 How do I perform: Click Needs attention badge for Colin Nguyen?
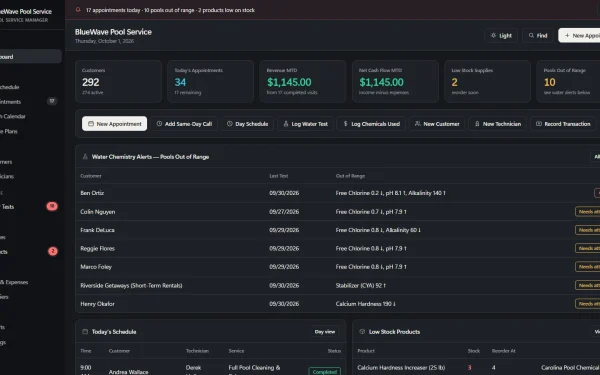tap(588, 212)
